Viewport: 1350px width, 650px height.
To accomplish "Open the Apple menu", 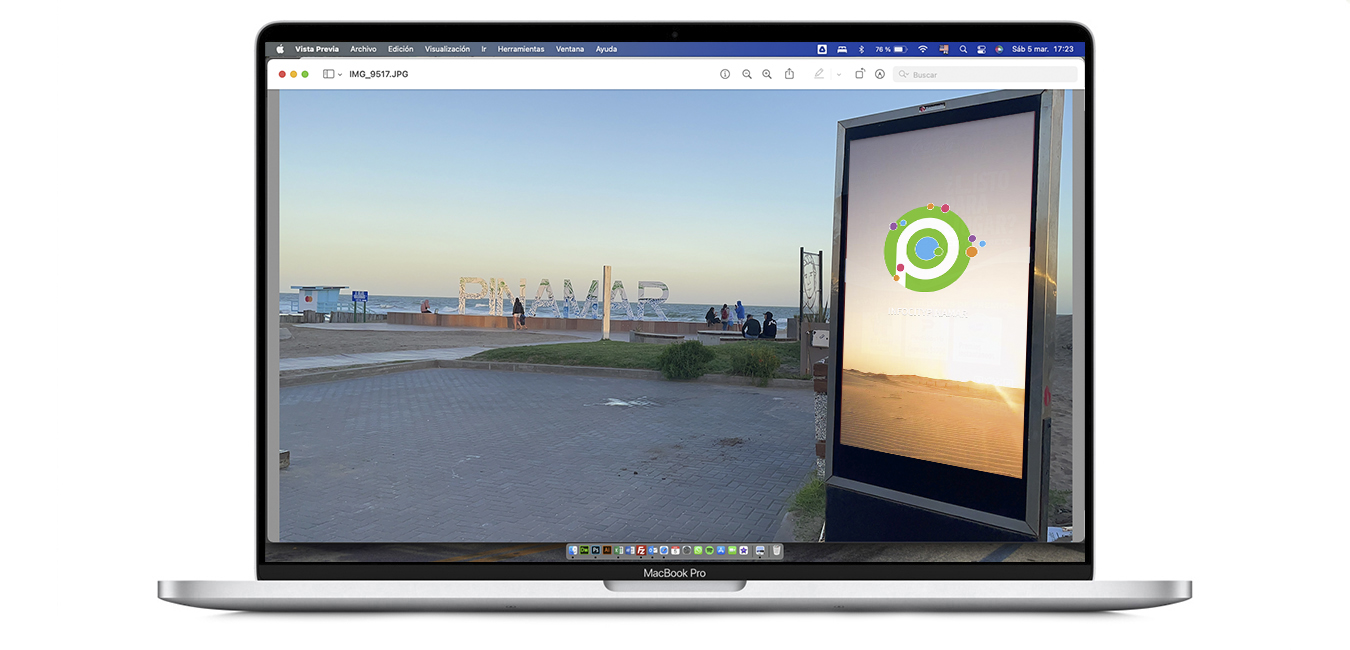I will coord(280,49).
